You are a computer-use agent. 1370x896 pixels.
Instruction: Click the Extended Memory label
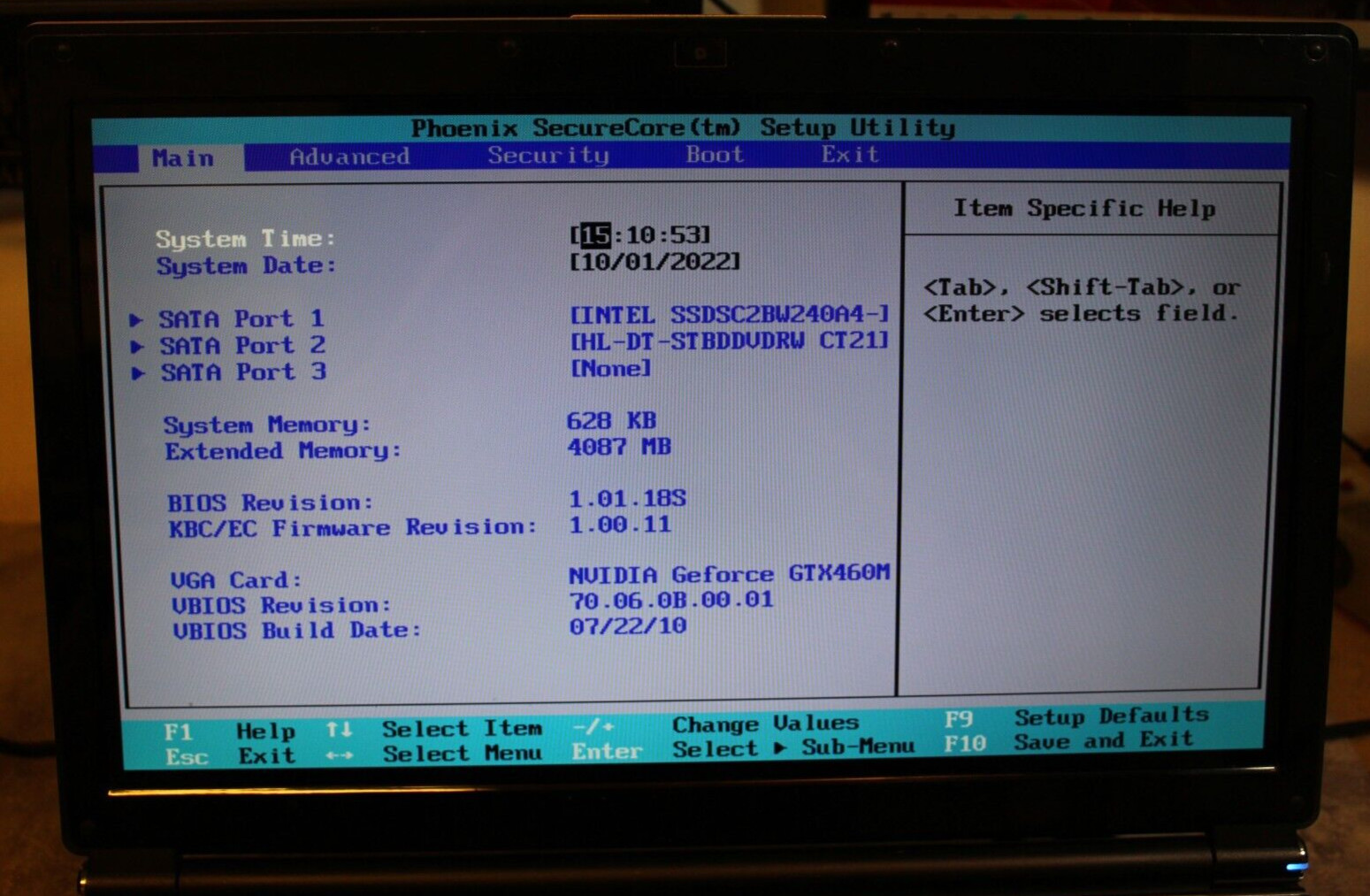(283, 451)
